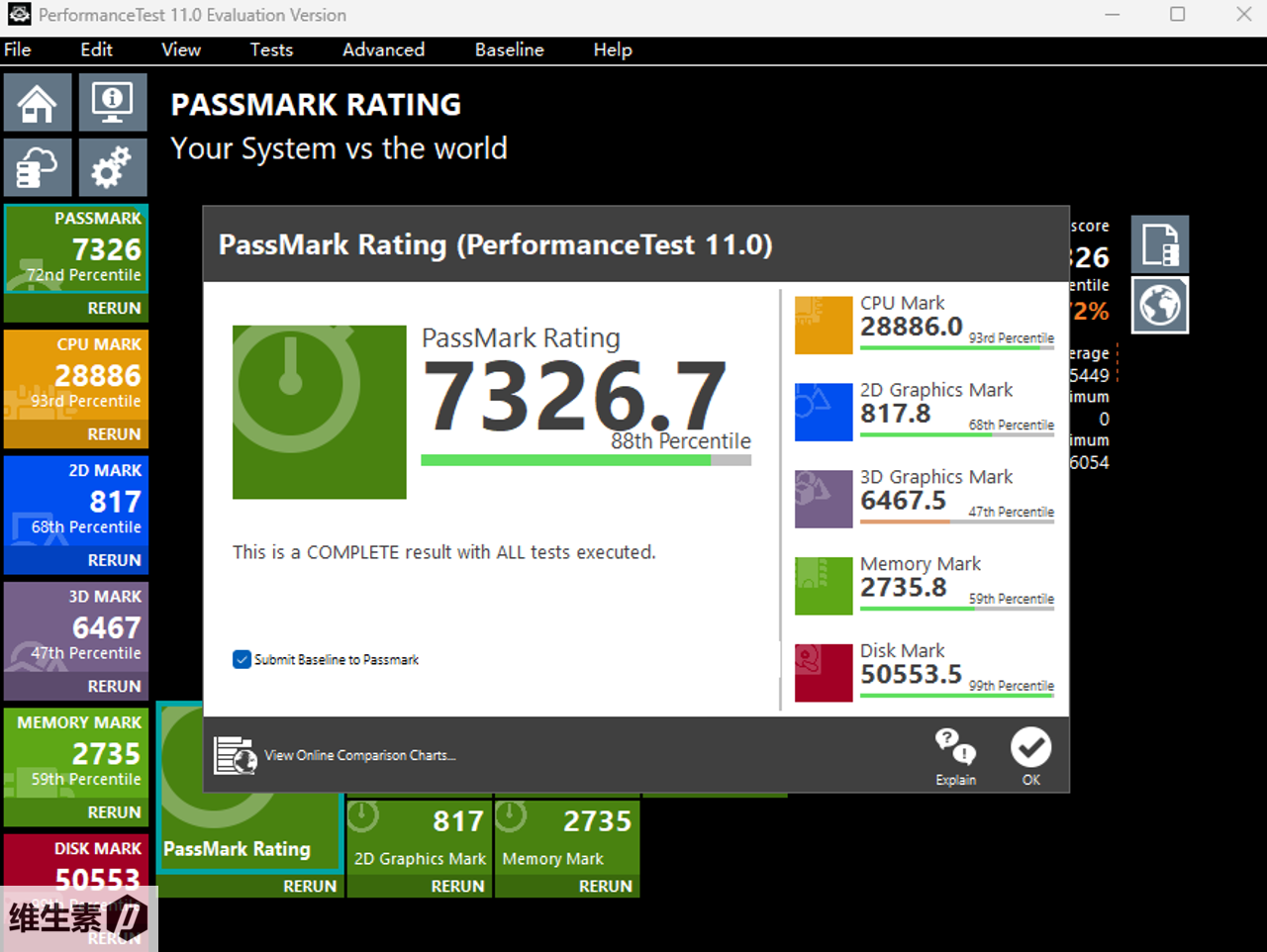Screen dimensions: 1267x952
Task: Click the PassMark Rating percentile bar
Action: 585,460
